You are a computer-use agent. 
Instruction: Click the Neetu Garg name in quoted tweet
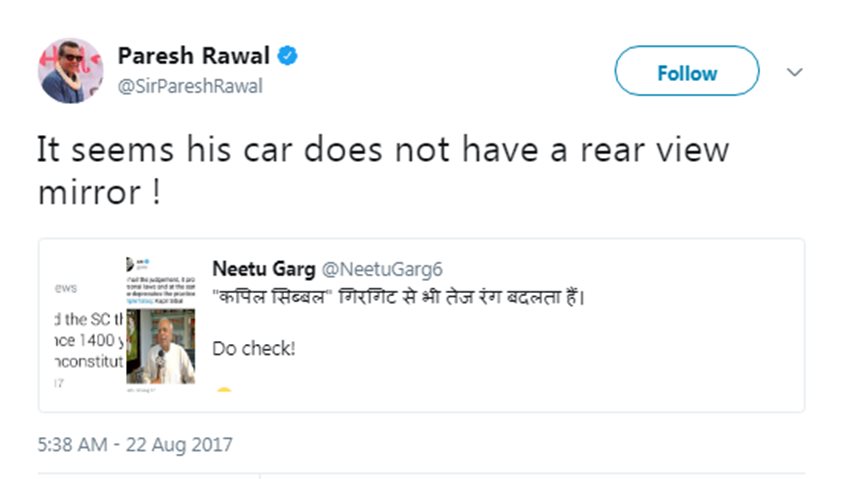[260, 268]
